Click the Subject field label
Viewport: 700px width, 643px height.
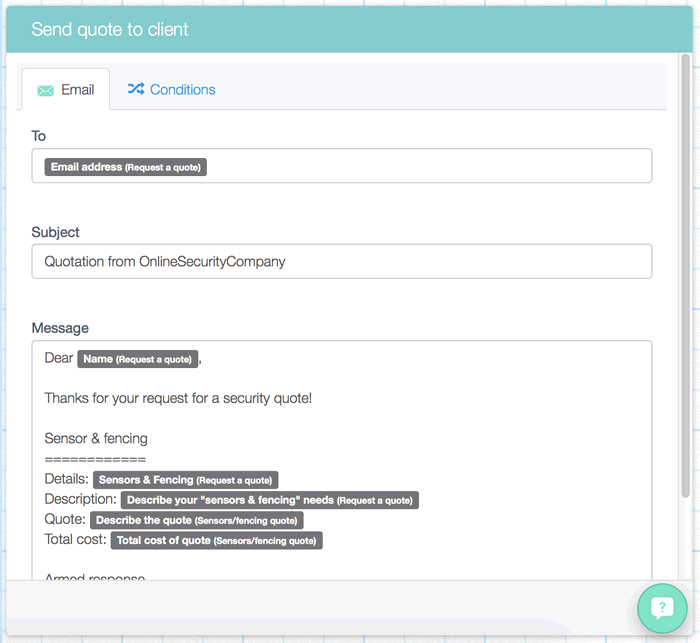(55, 232)
